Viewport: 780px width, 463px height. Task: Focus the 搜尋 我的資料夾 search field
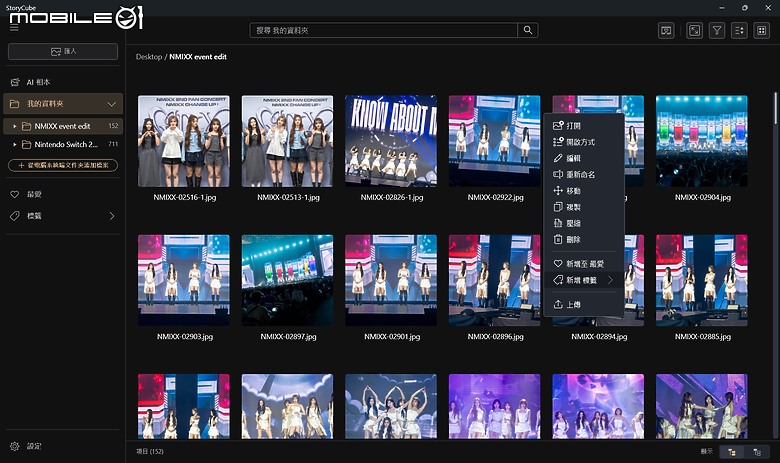click(x=384, y=30)
